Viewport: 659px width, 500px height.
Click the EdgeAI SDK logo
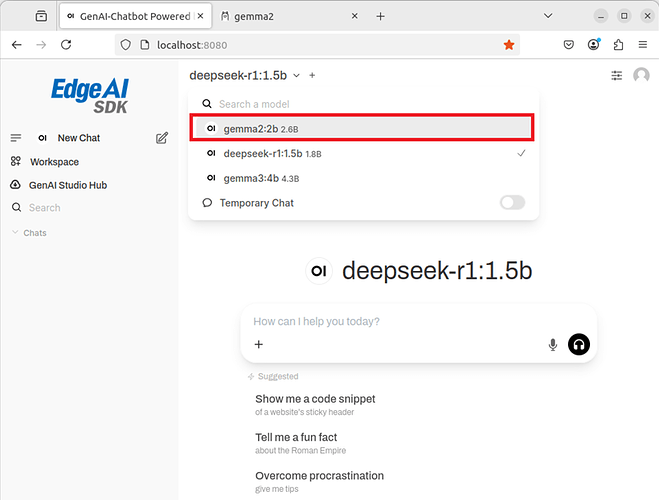tap(90, 95)
